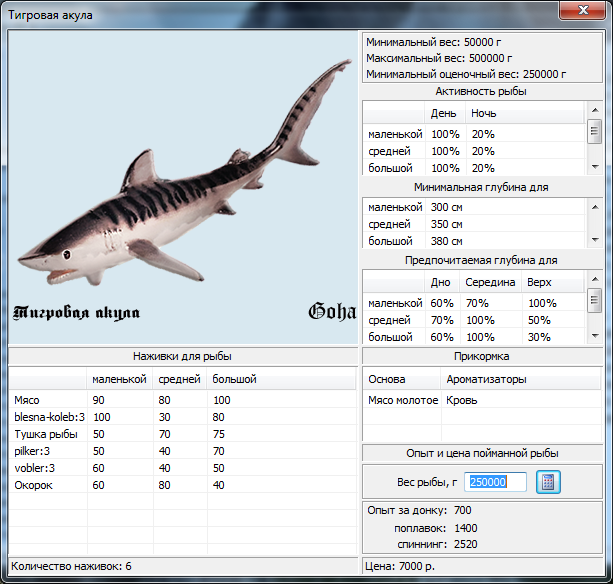This screenshot has width=613, height=584.
Task: Click scroll down arrow in Предпочитаемая глубина table
Action: click(595, 337)
